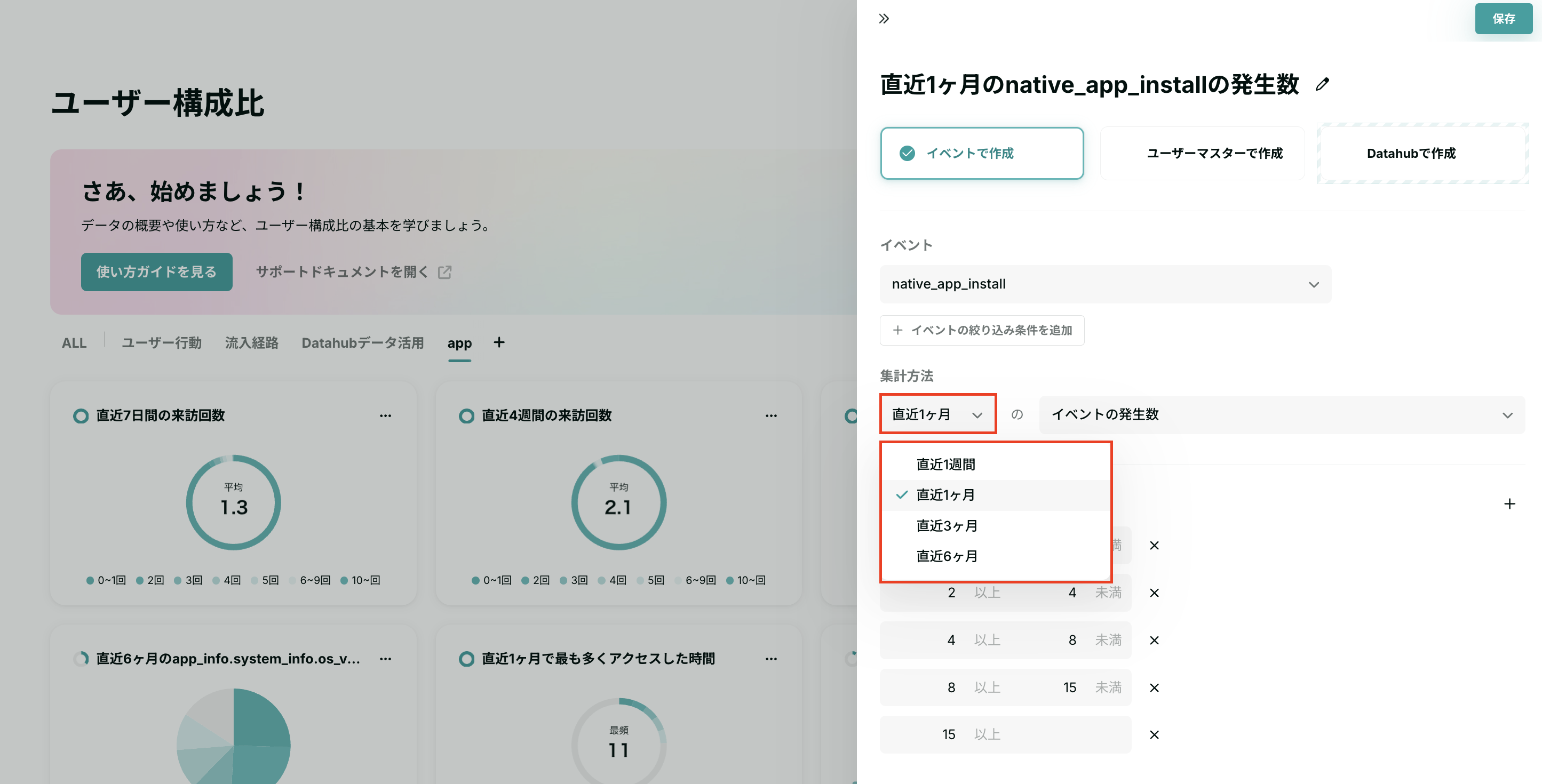
Task: Choose 直近6ヶ月 from period list
Action: click(996, 556)
